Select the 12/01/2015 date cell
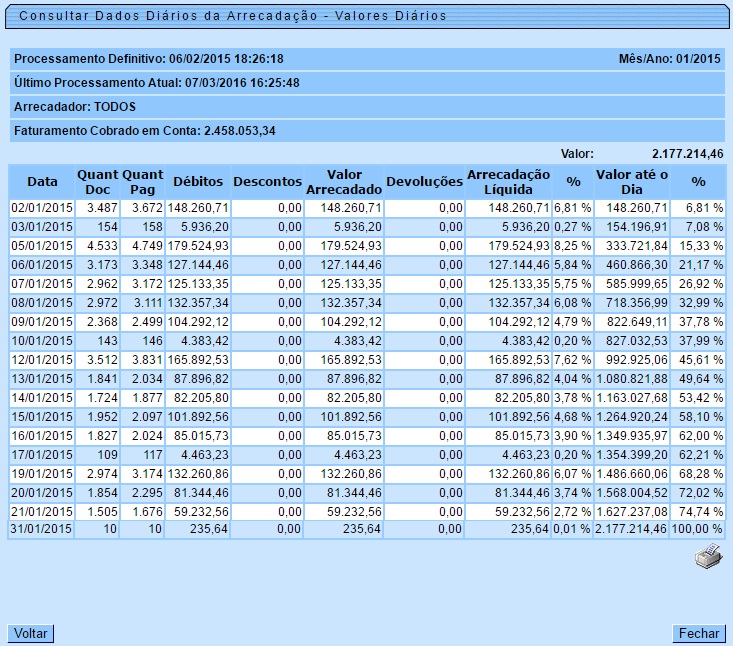 tap(42, 359)
